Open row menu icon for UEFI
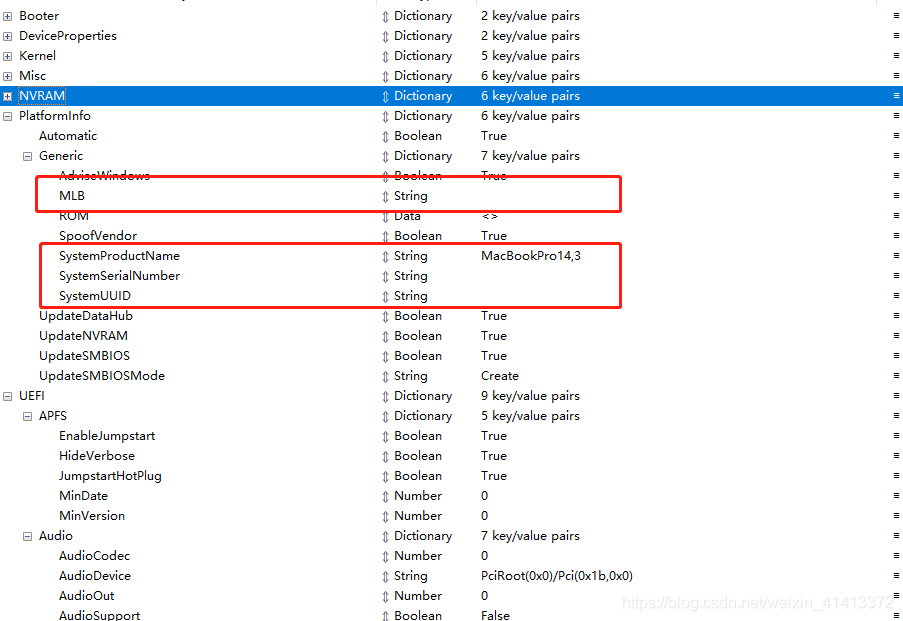The image size is (903, 621). (x=896, y=395)
